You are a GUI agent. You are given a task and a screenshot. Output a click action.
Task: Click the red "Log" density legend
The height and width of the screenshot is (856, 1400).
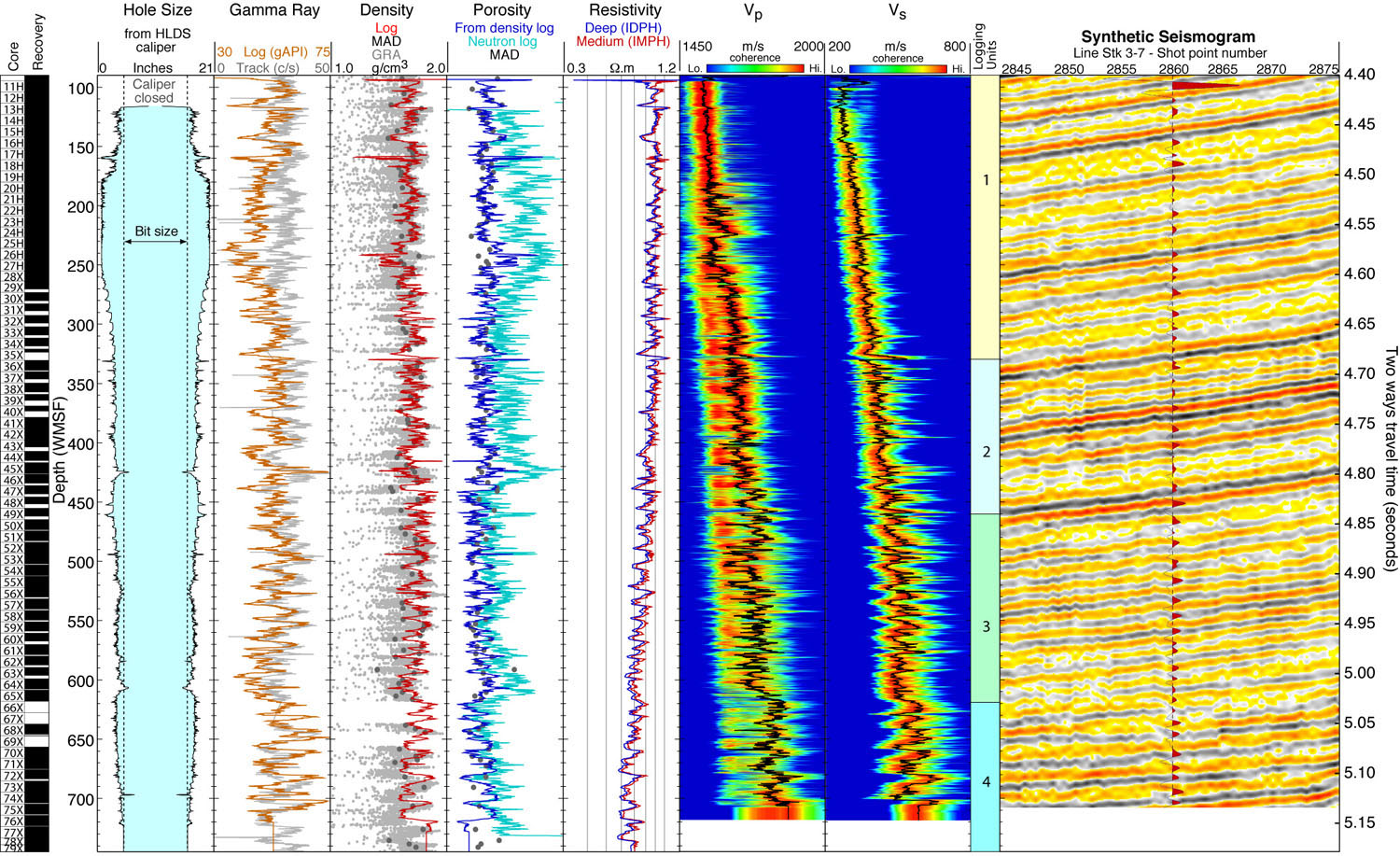(x=385, y=29)
